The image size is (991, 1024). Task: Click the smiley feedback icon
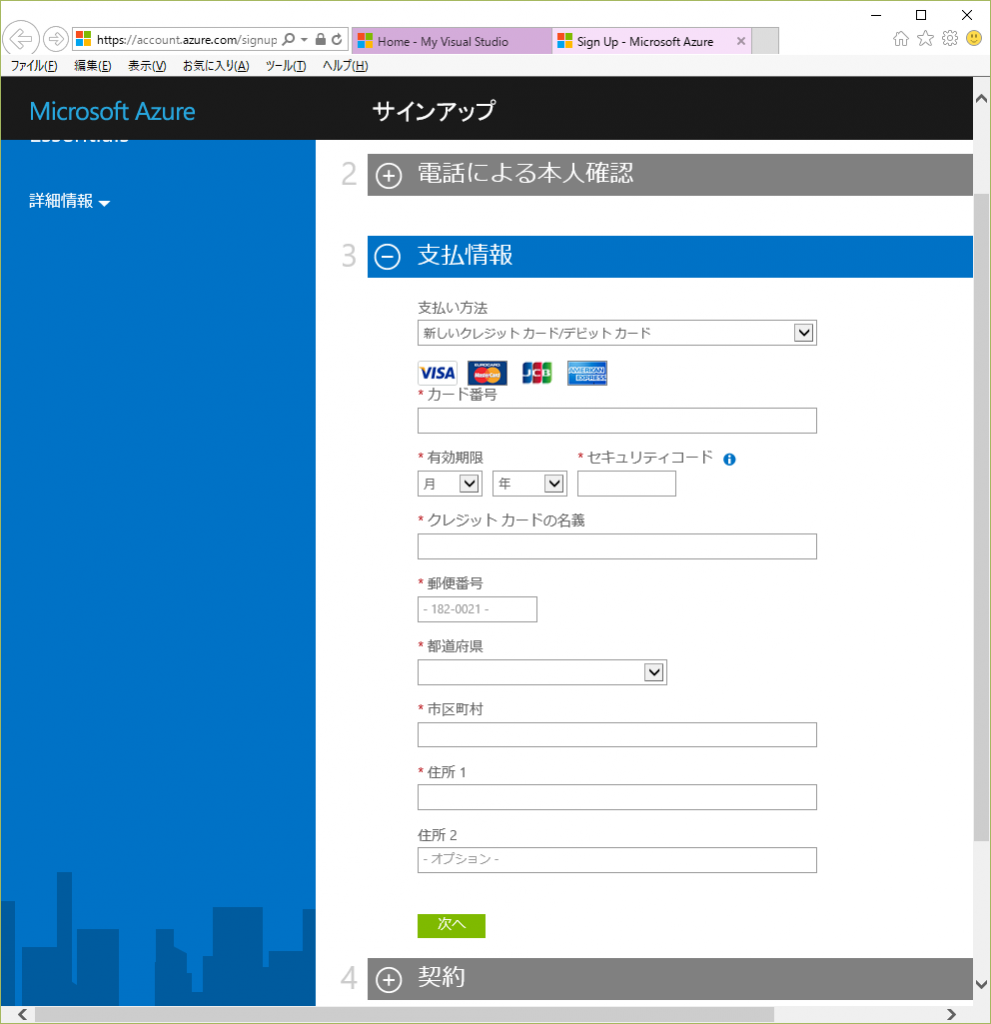click(x=974, y=39)
